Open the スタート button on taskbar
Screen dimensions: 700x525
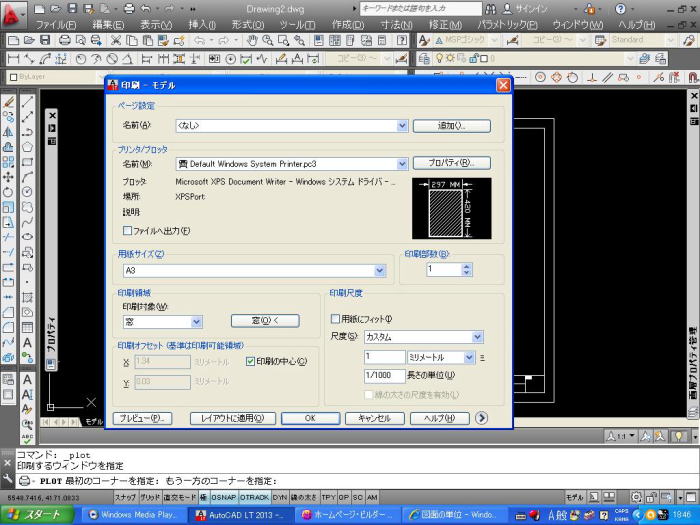click(37, 515)
